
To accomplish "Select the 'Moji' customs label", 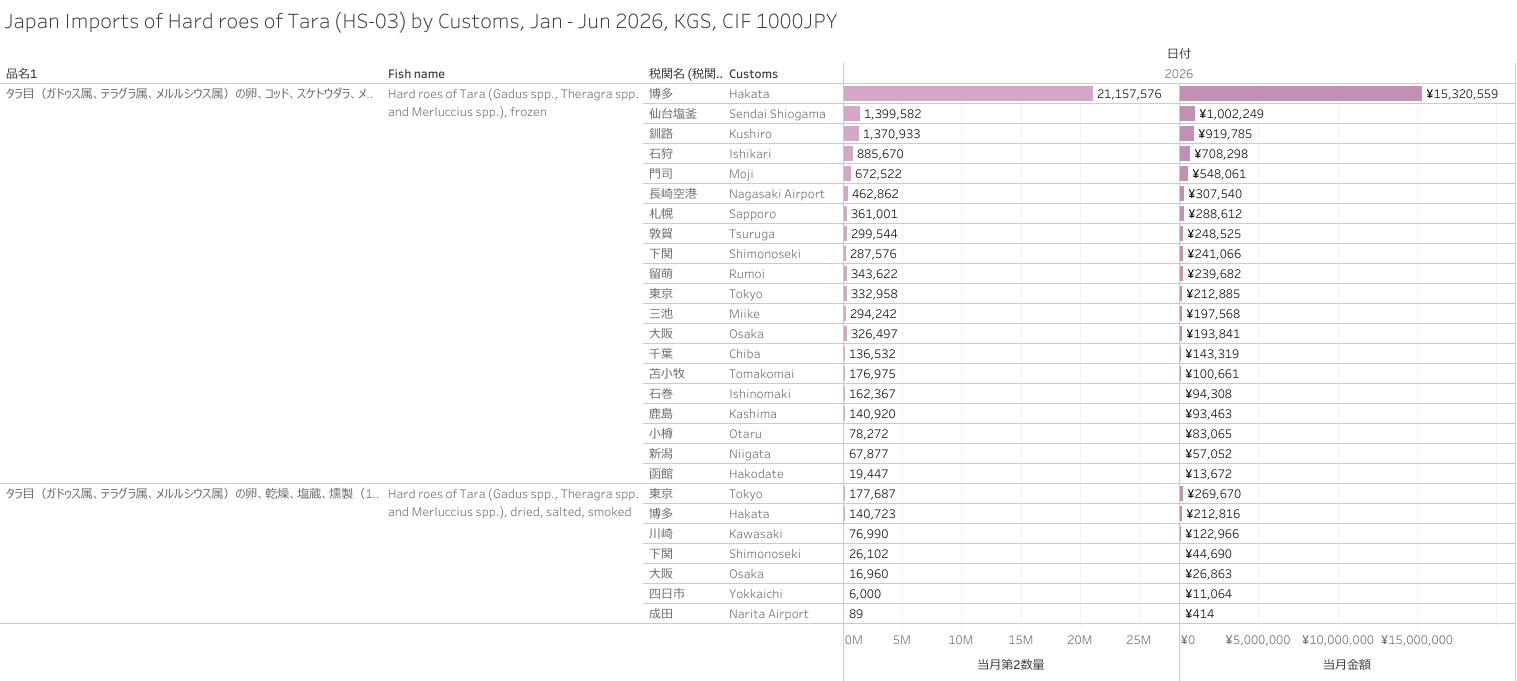I will [743, 173].
